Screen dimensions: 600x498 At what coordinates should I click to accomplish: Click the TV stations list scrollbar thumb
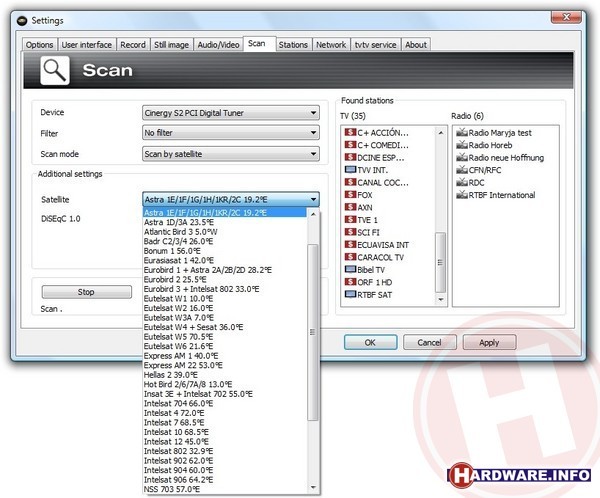440,262
